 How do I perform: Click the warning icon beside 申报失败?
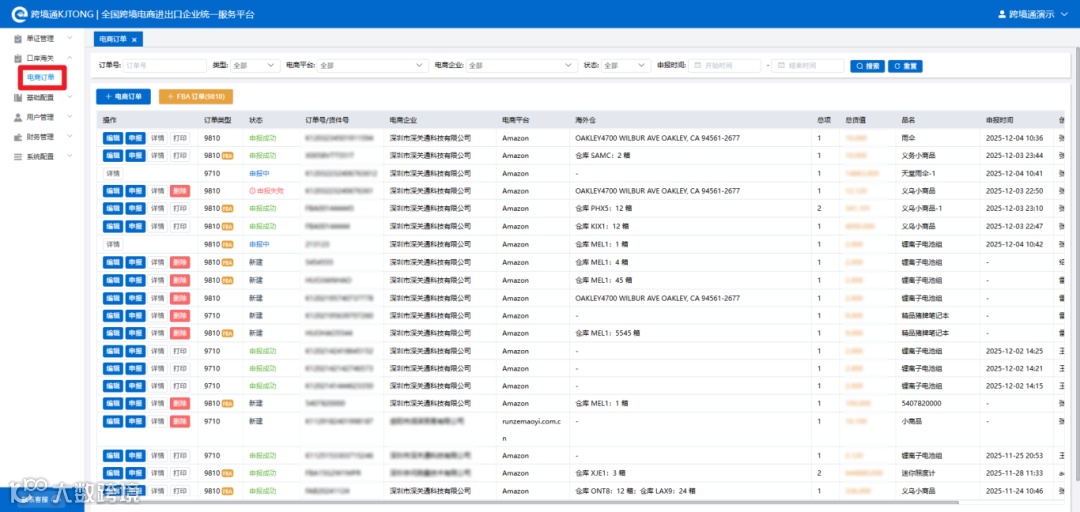pos(252,191)
